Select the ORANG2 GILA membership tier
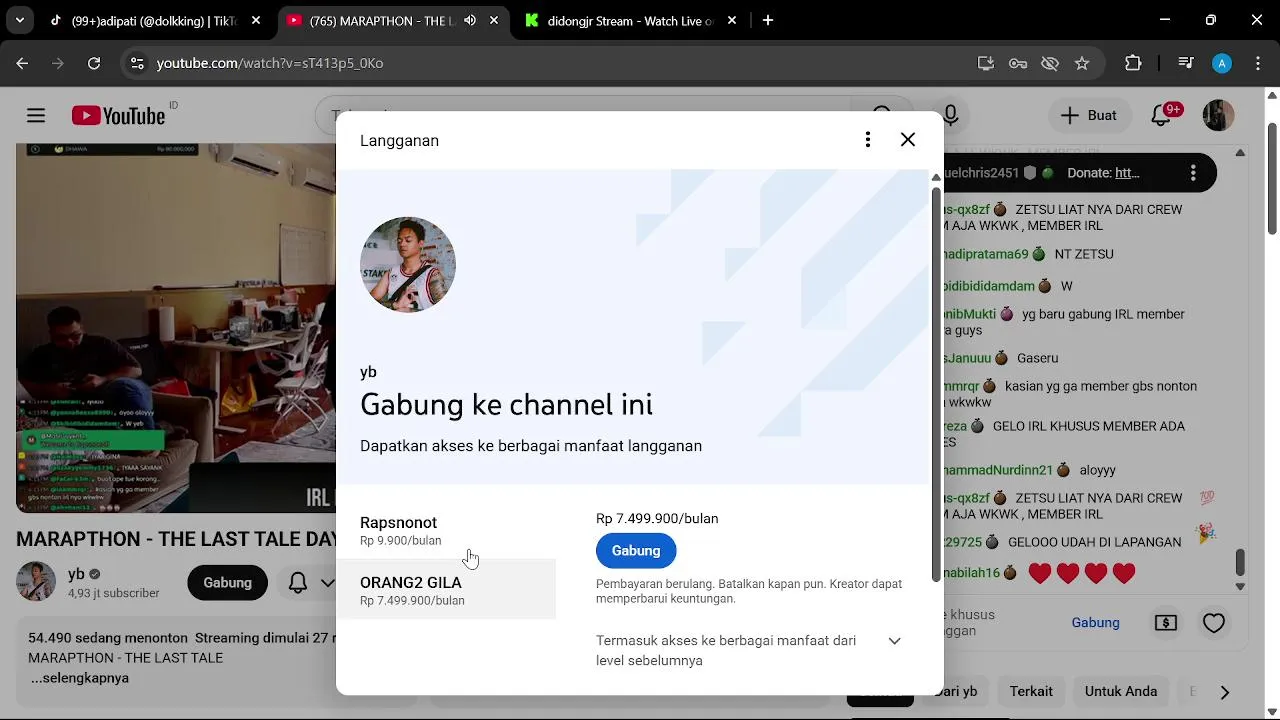The height and width of the screenshot is (720, 1280). pyautogui.click(x=446, y=590)
